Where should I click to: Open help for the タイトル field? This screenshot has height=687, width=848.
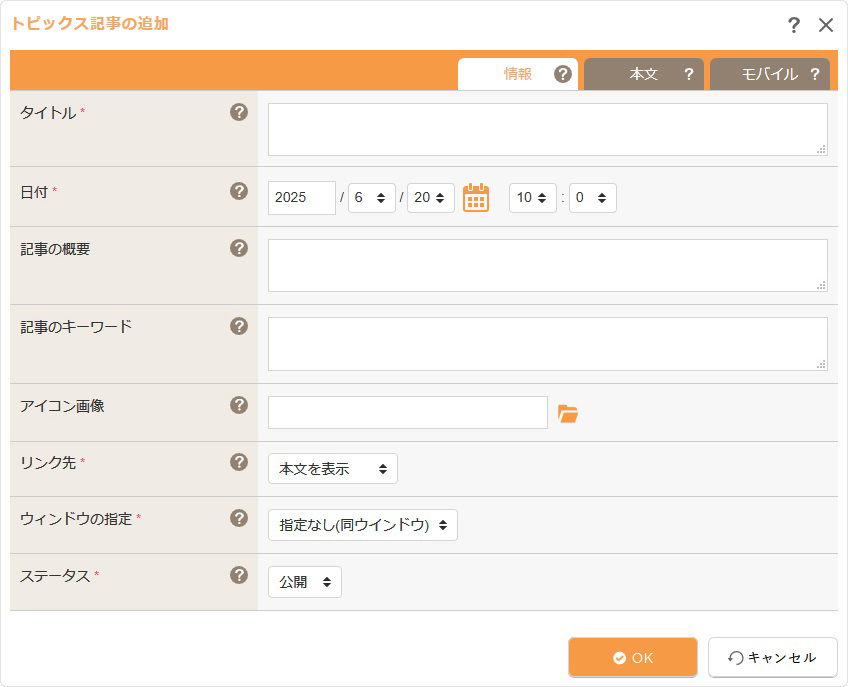click(239, 112)
